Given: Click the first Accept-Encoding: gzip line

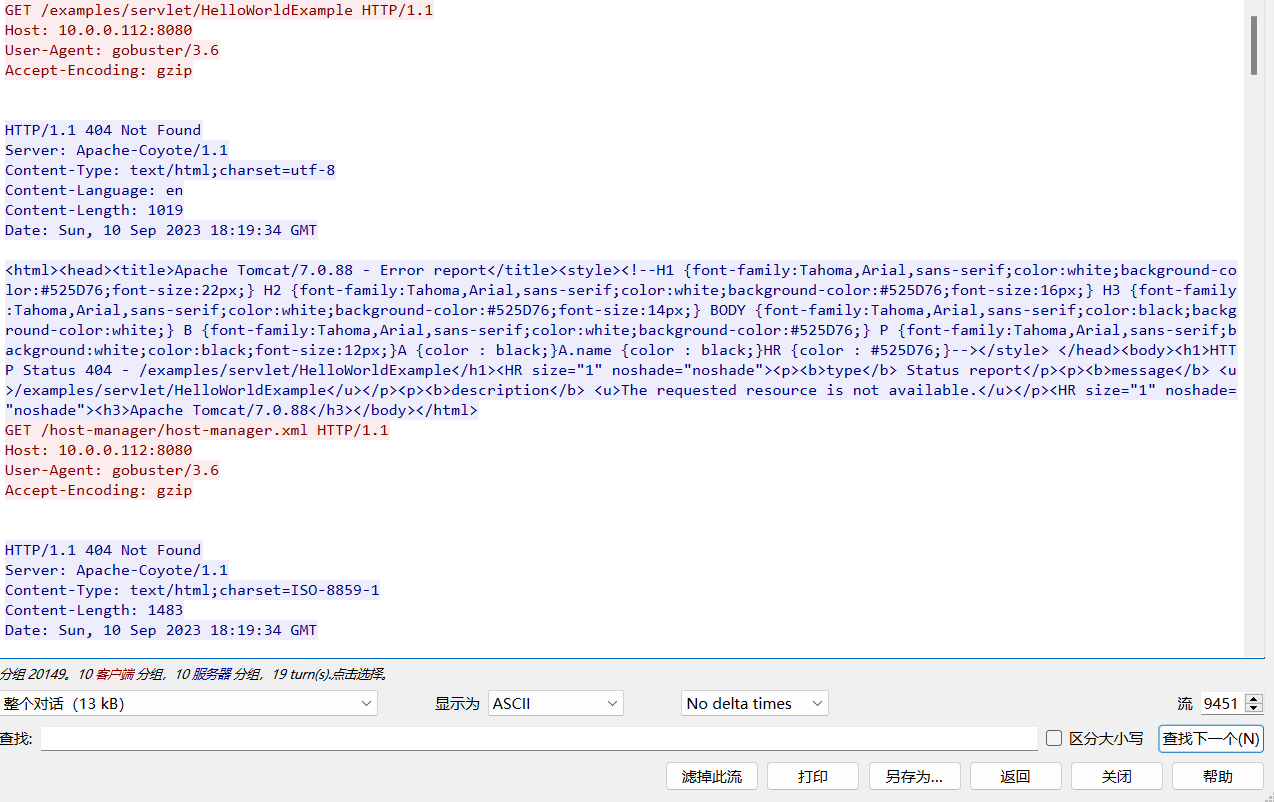Looking at the screenshot, I should point(99,70).
